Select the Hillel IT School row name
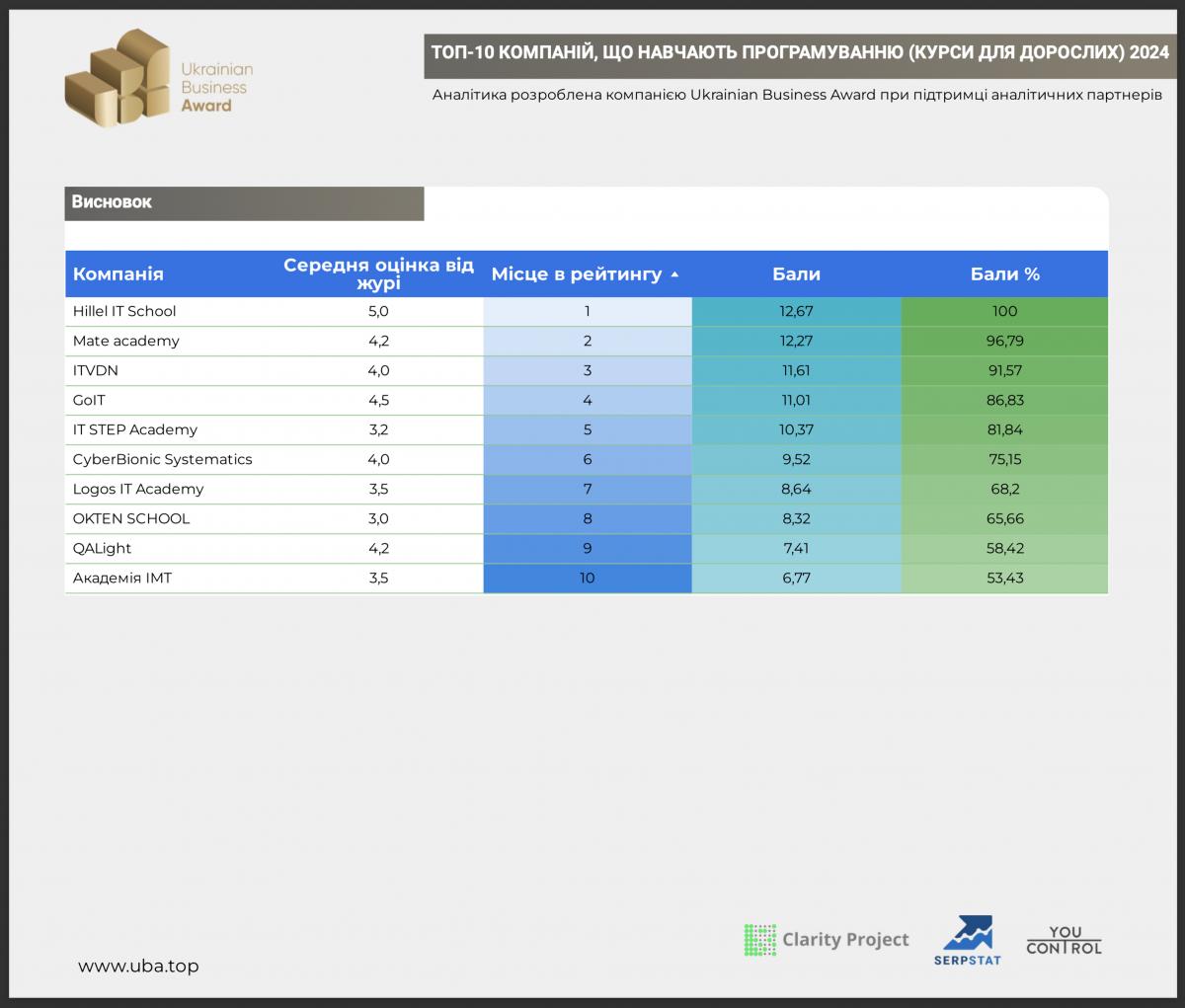 (124, 311)
